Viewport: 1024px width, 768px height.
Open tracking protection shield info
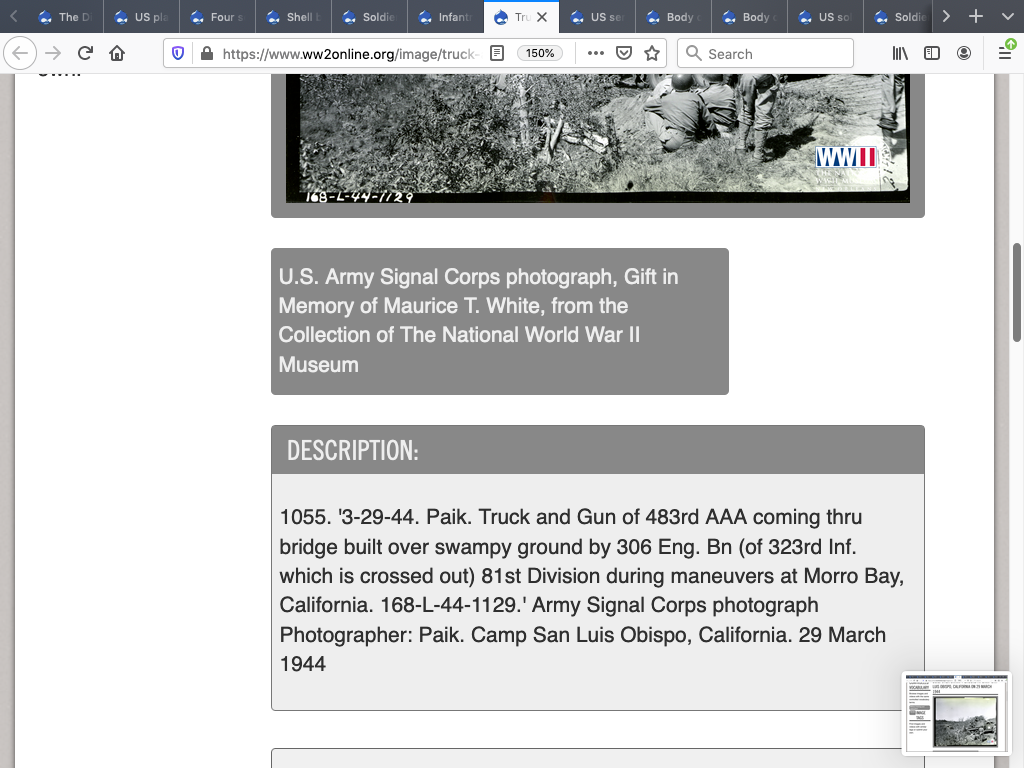[x=178, y=54]
